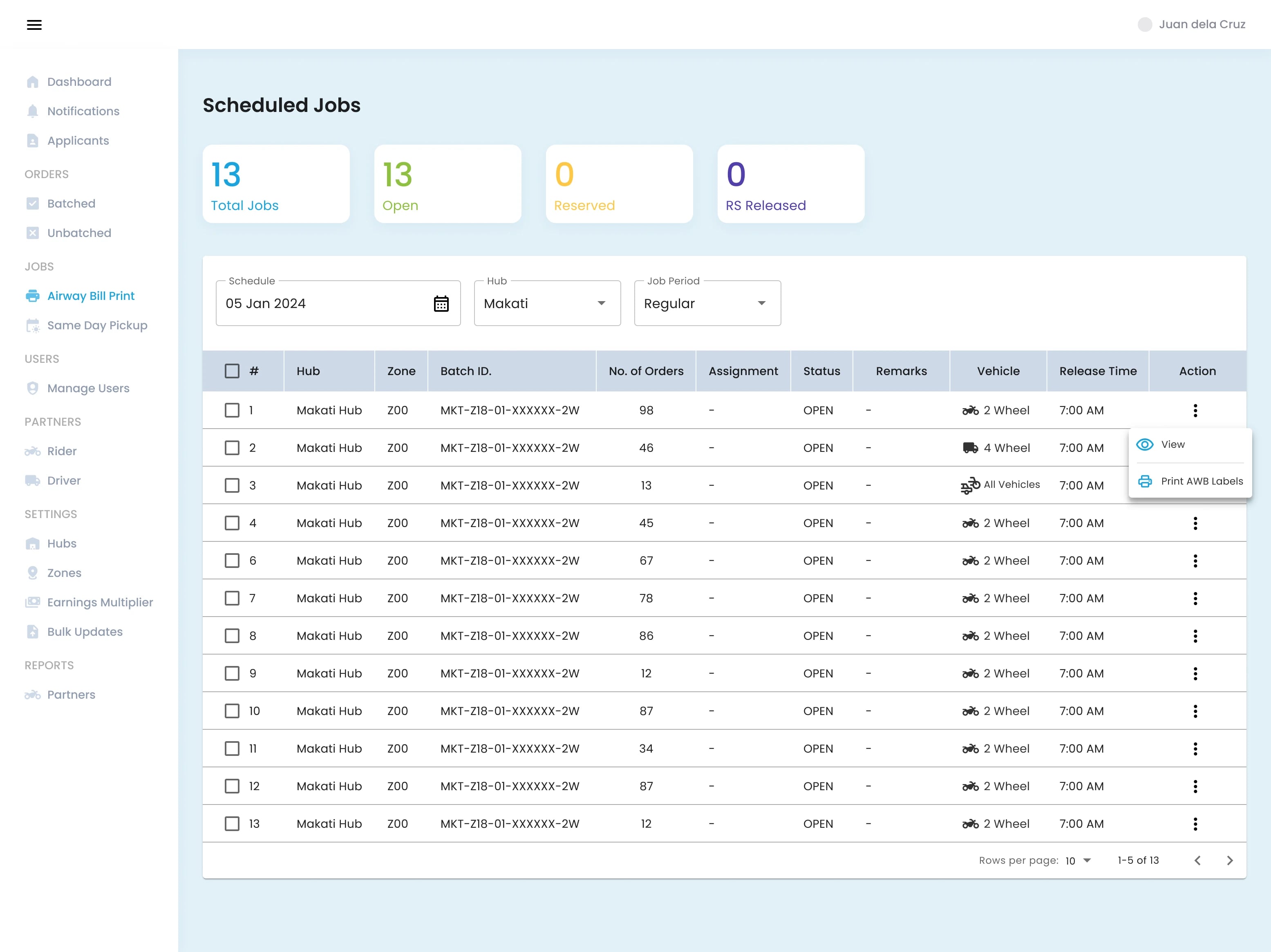
Task: Click the Open jobs summary card
Action: (x=448, y=184)
